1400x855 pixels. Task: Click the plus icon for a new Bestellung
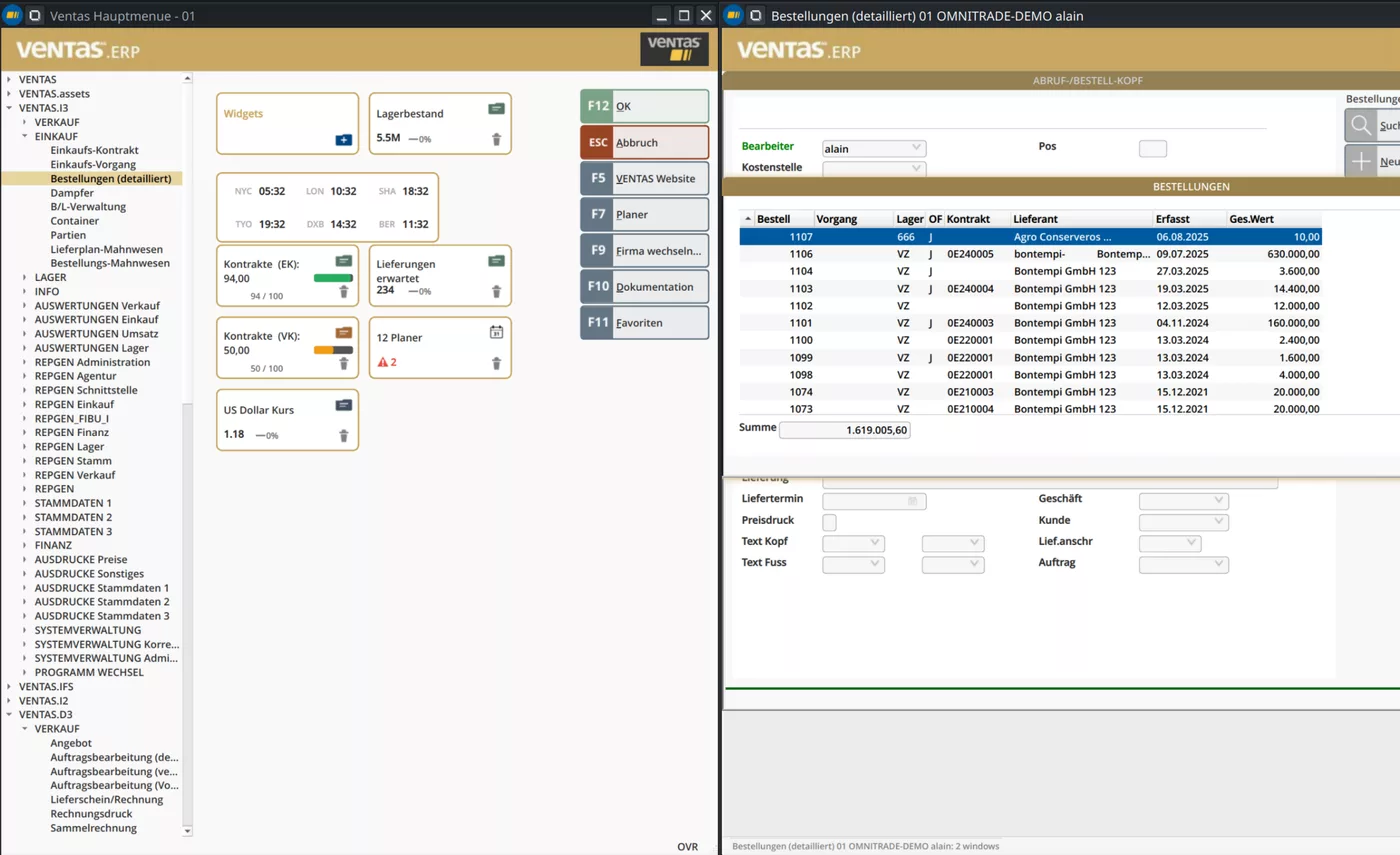(1361, 161)
